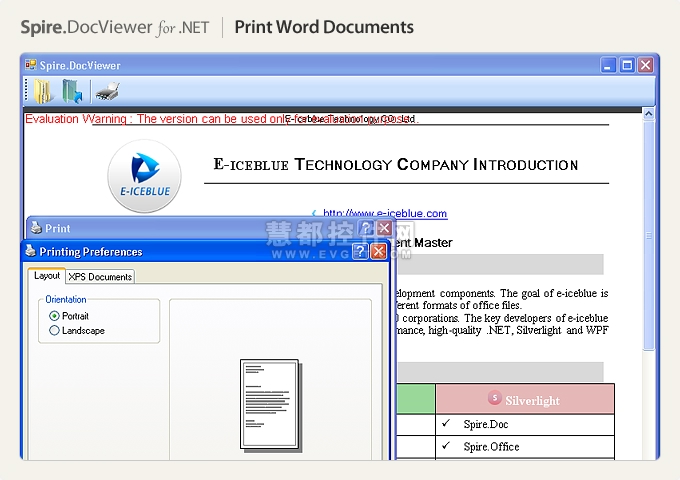The width and height of the screenshot is (680, 480).
Task: Click the E-ICEBLUE logo image
Action: pos(144,176)
